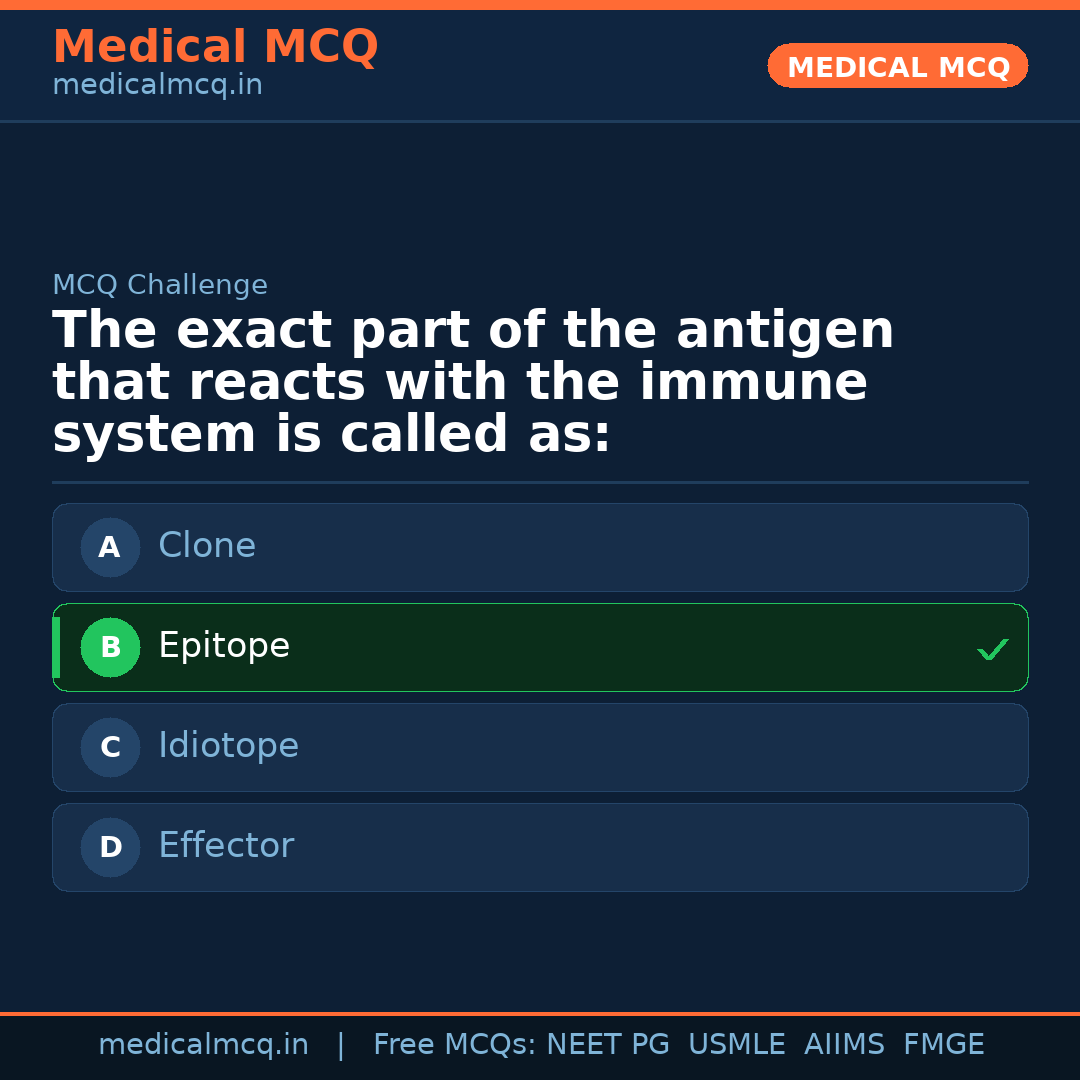Click the green bar beside option B
This screenshot has height=1080, width=1080.
[56, 647]
